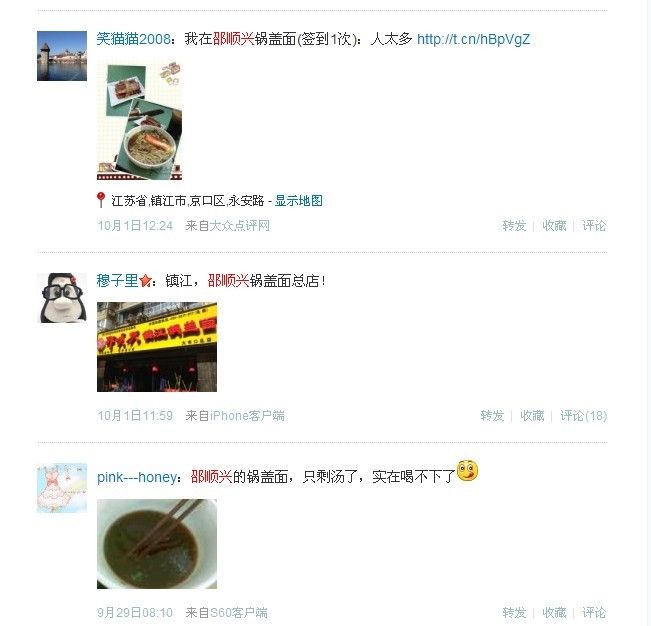Viewport: 651px width, 626px height.
Task: Click 评论 on the pink---honey post
Action: [x=594, y=612]
